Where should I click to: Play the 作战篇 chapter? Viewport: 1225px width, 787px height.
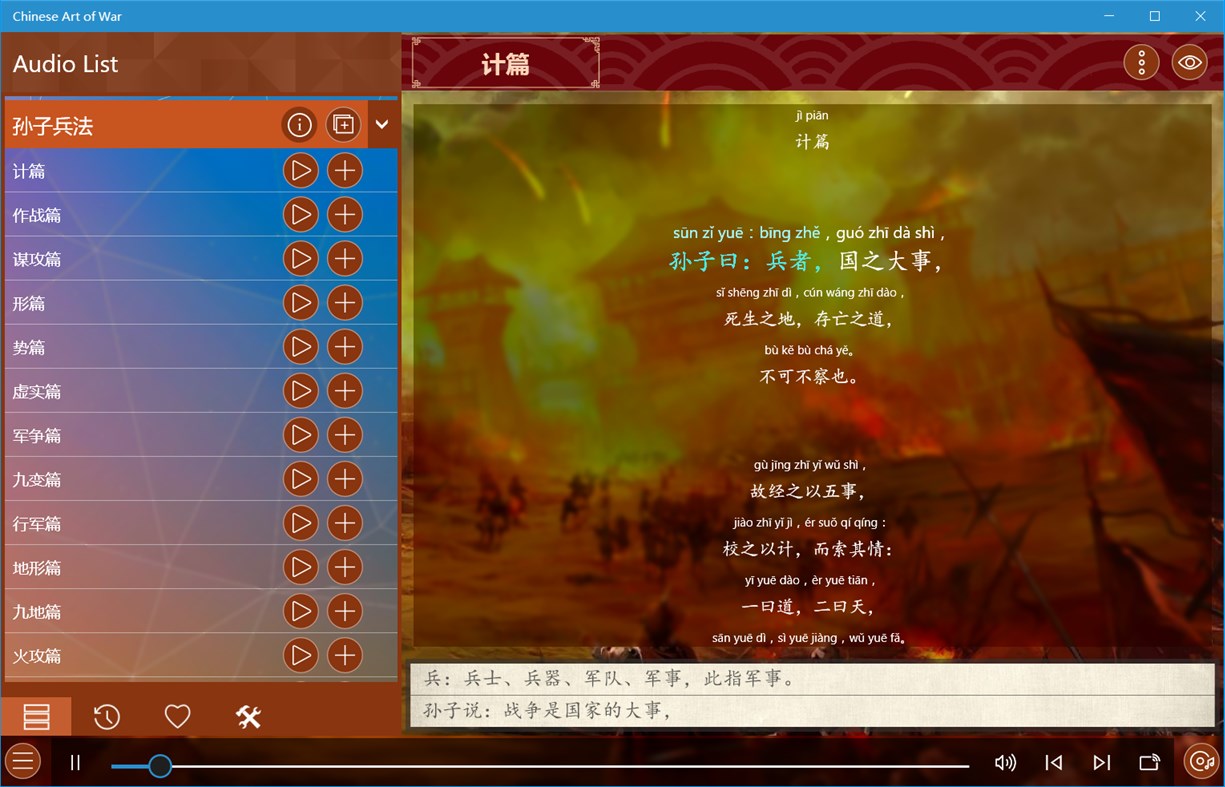click(300, 214)
